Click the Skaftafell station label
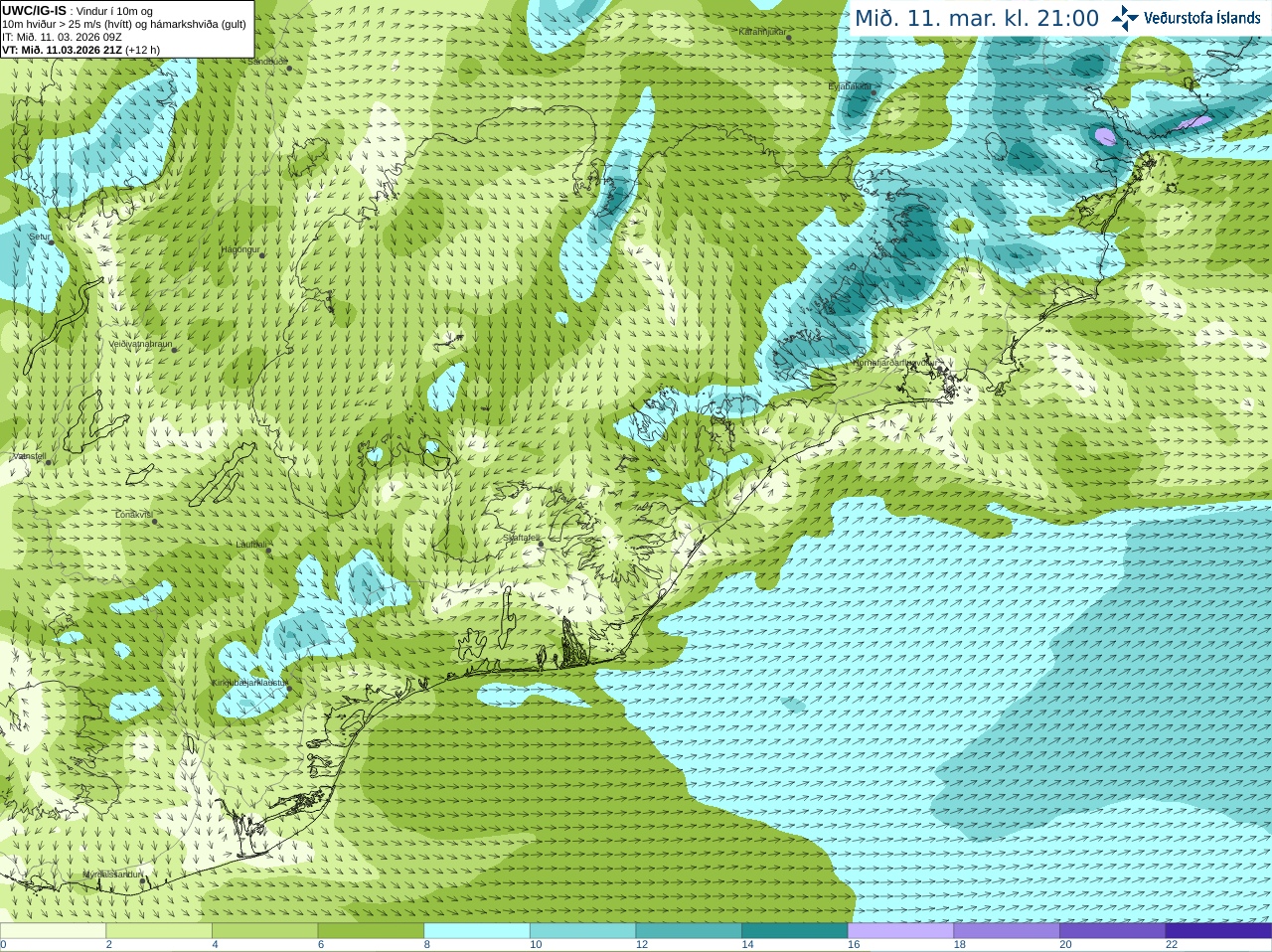This screenshot has width=1272, height=952. click(x=520, y=539)
